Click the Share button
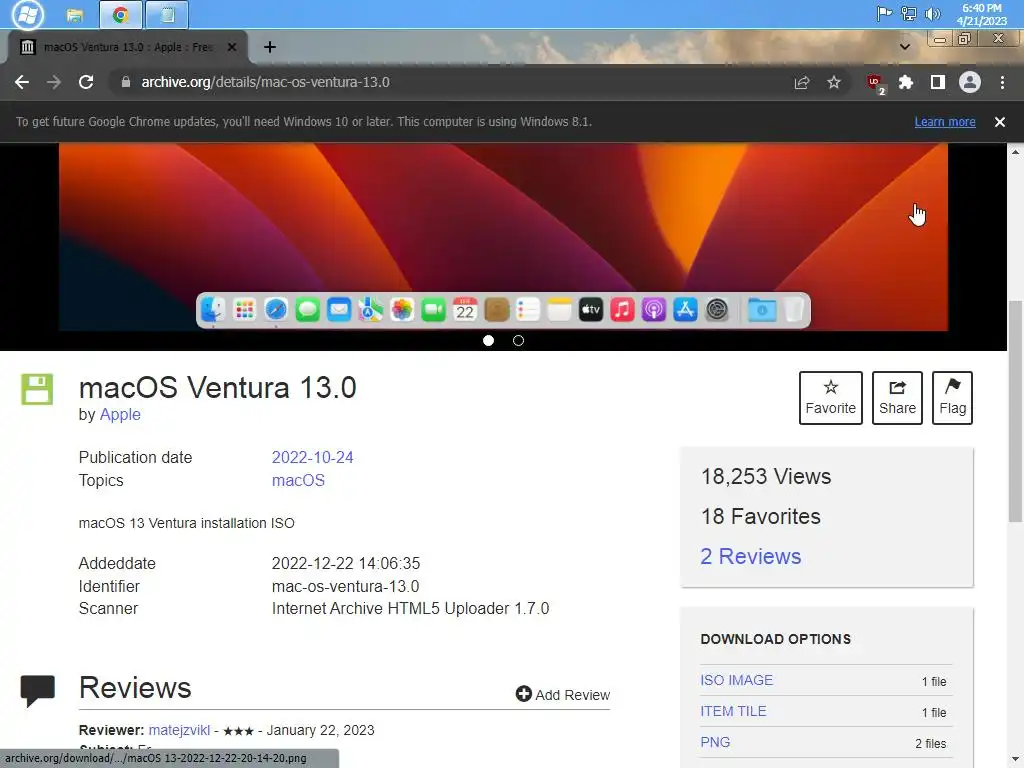 [x=897, y=398]
